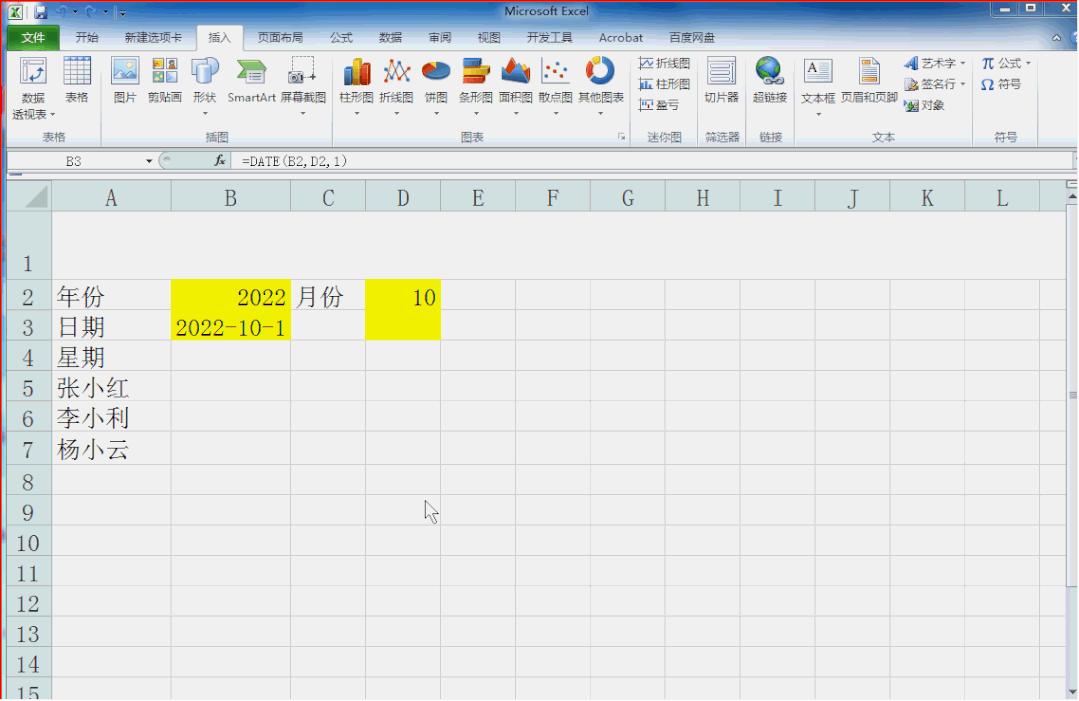Select row 5 header
1079x701 pixels.
28,388
